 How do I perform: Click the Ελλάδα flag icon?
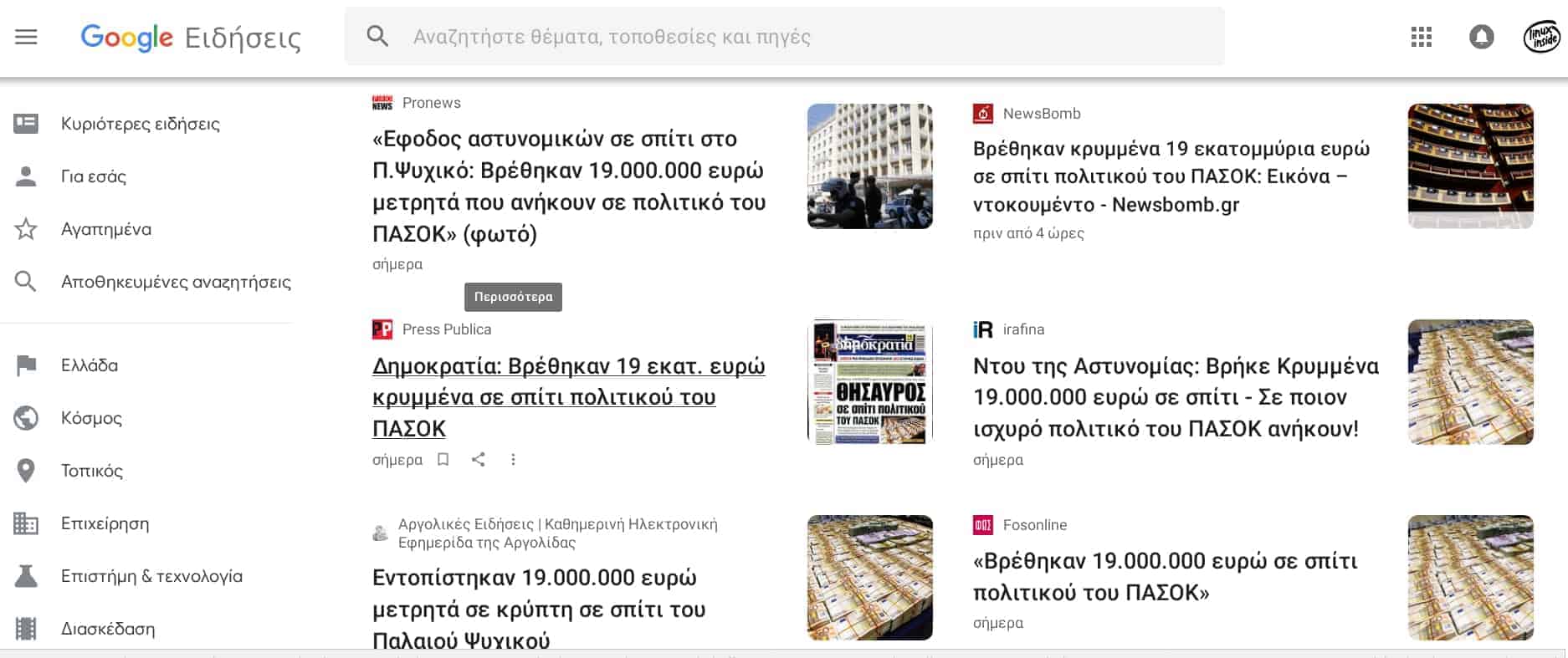[26, 365]
